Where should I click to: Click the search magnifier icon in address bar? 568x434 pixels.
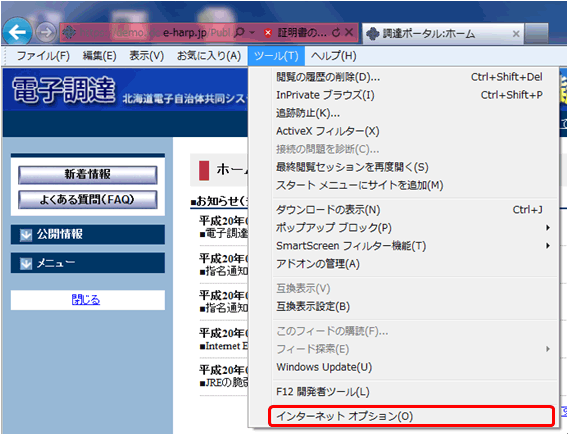[x=239, y=33]
